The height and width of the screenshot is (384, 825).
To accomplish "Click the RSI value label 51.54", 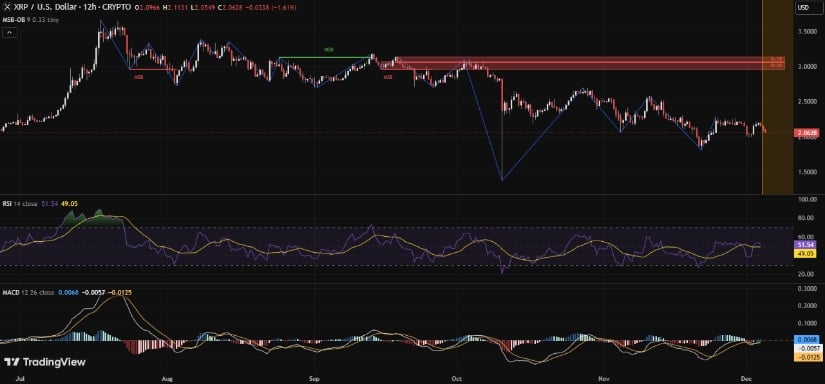I will pyautogui.click(x=804, y=245).
